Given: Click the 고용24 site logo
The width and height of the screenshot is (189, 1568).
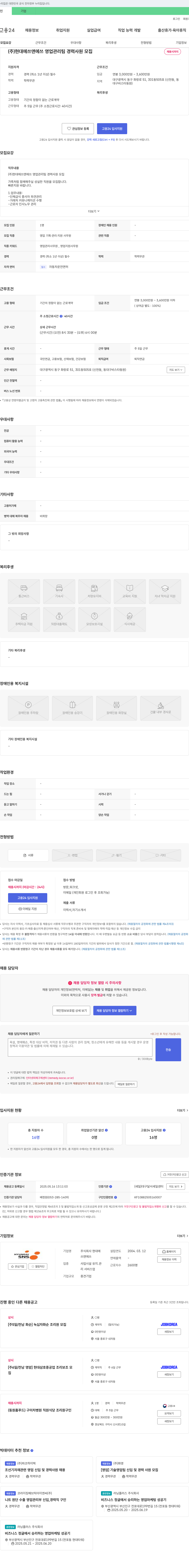Looking at the screenshot, I should (7, 30).
